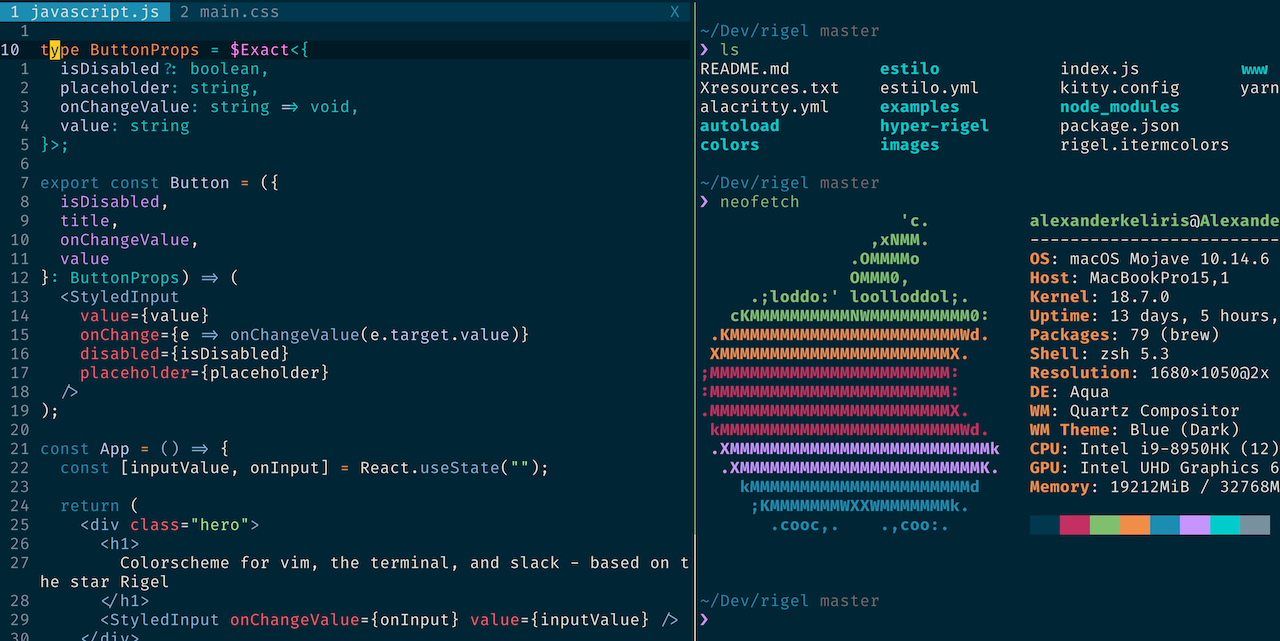Click the prompt arrow before the ls command
Viewport: 1280px width, 641px height.
pos(705,50)
